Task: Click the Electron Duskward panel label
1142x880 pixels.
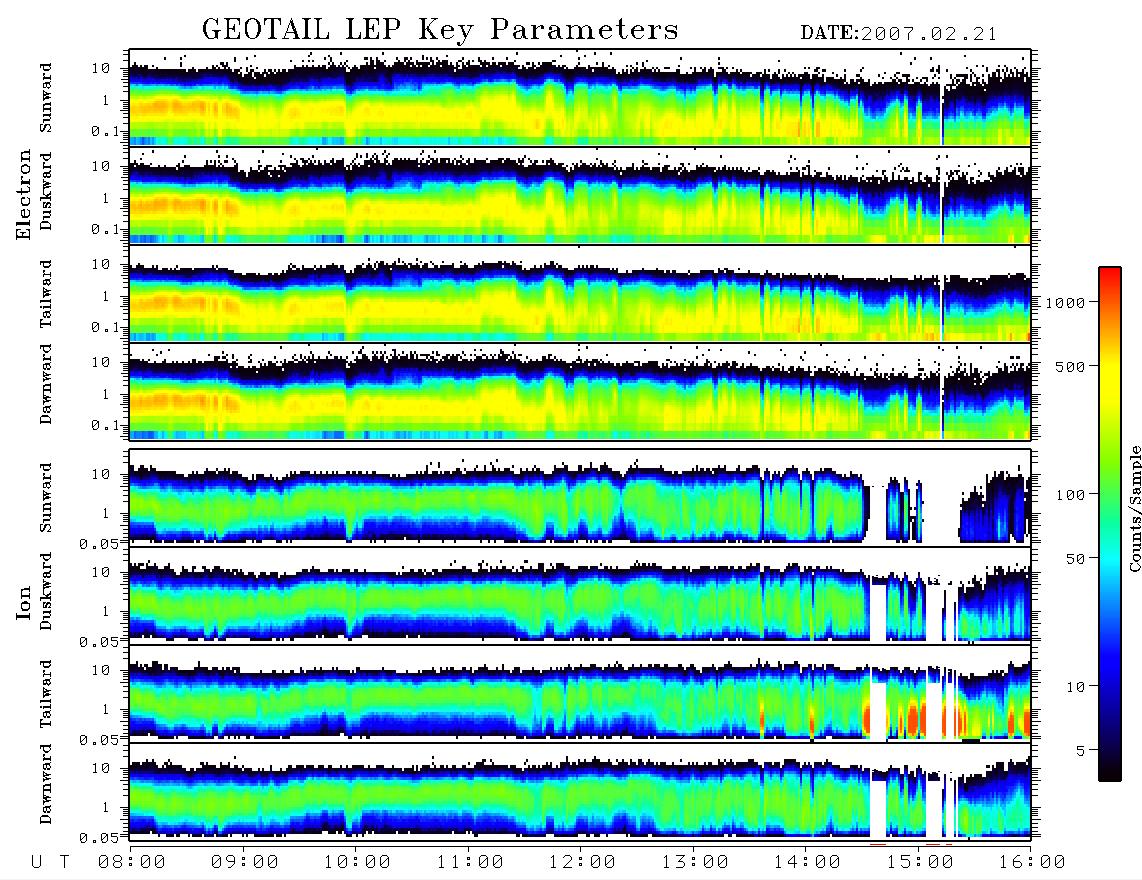Action: [x=46, y=191]
